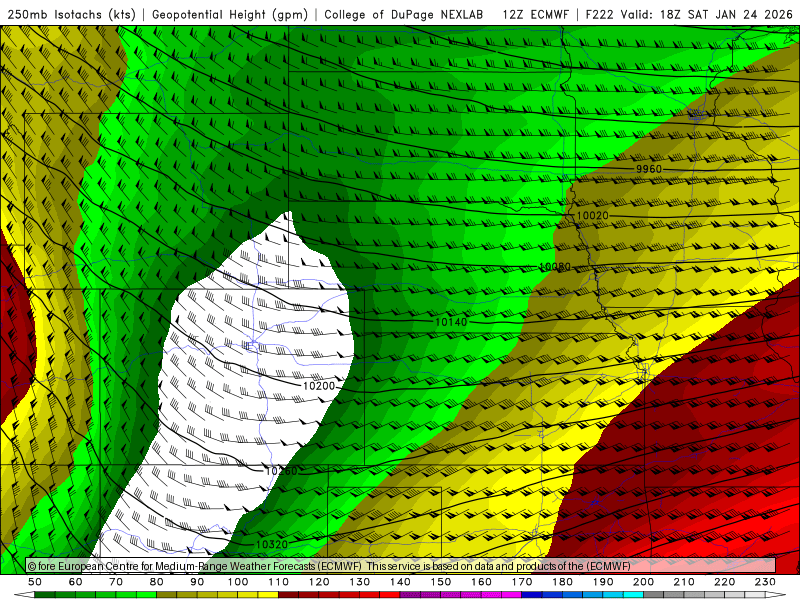
Task: Click the 180 value on the color scale
Action: [x=562, y=582]
